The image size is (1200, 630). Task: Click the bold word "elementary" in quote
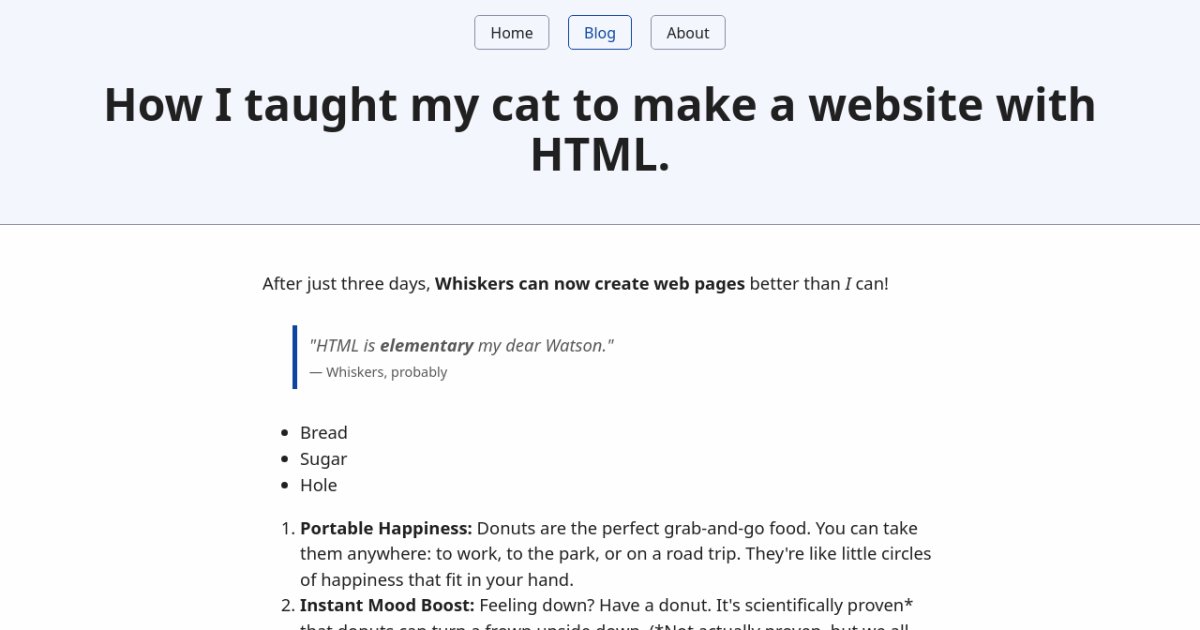pyautogui.click(x=426, y=346)
